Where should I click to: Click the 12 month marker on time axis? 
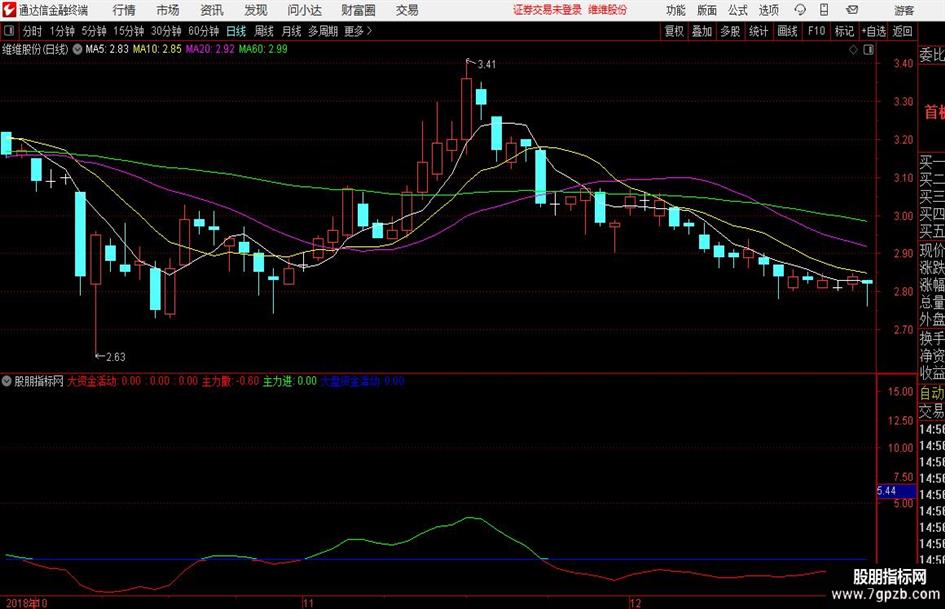[x=635, y=603]
